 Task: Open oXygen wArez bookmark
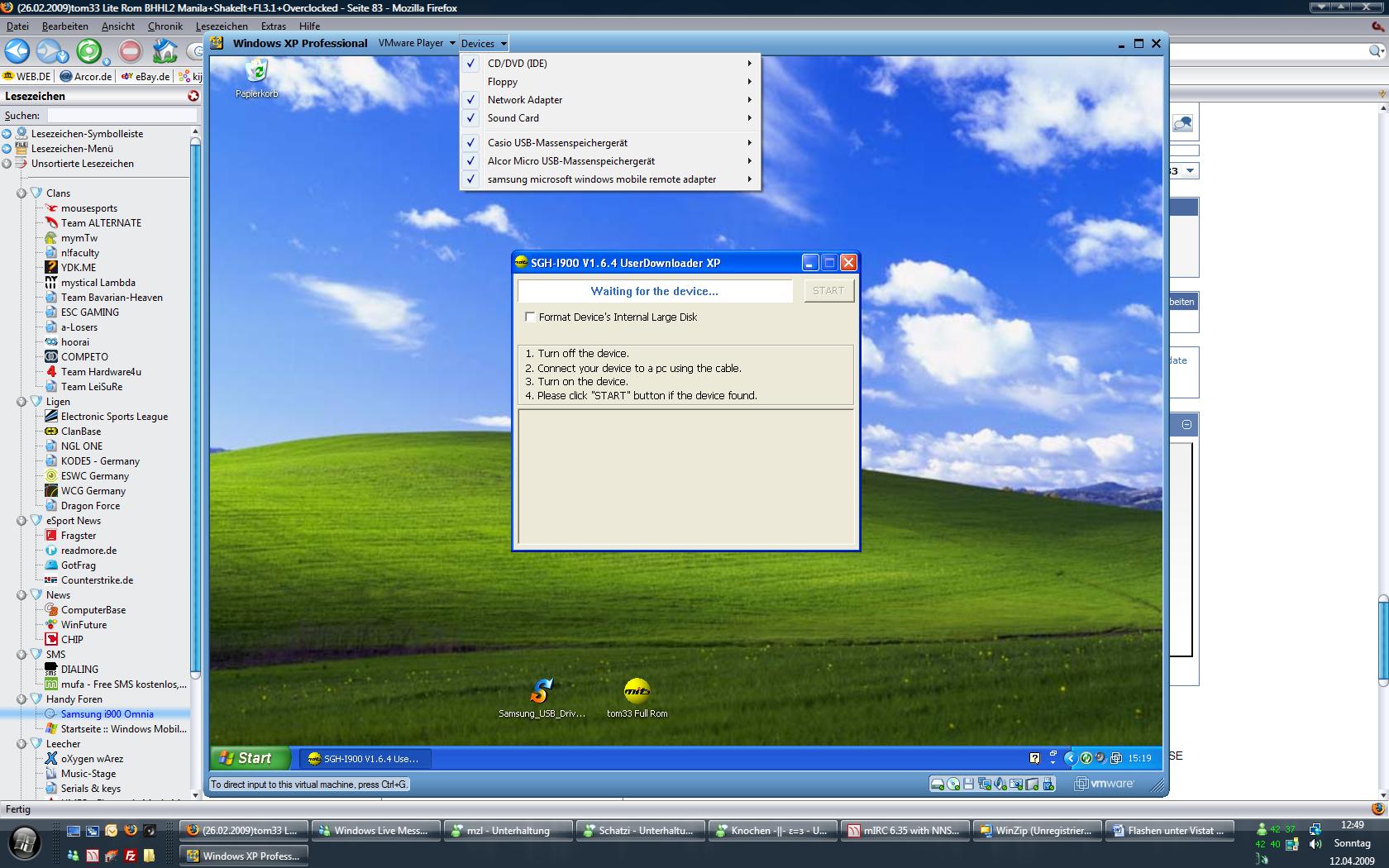coord(92,759)
